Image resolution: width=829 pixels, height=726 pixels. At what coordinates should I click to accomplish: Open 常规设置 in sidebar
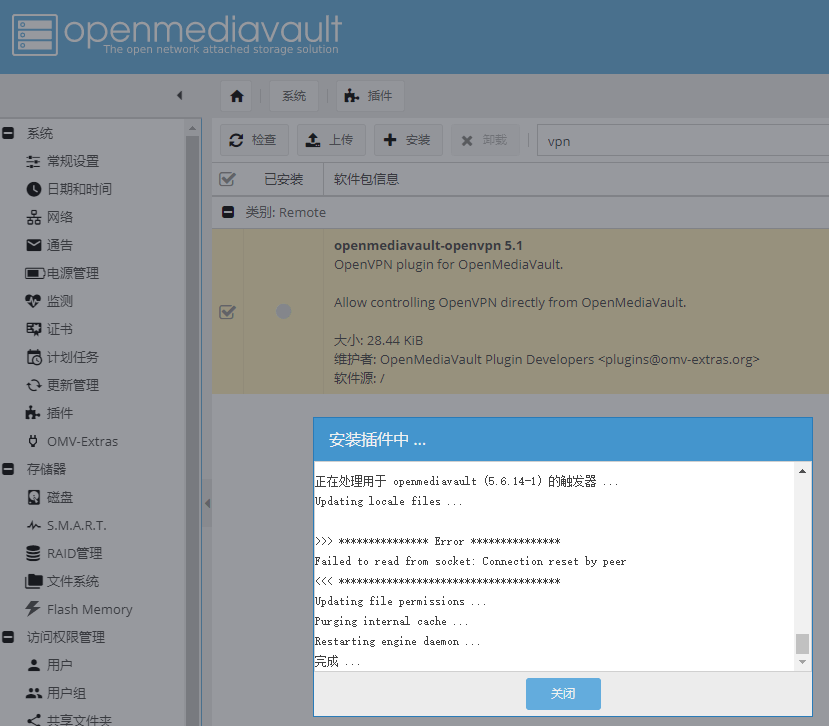73,161
